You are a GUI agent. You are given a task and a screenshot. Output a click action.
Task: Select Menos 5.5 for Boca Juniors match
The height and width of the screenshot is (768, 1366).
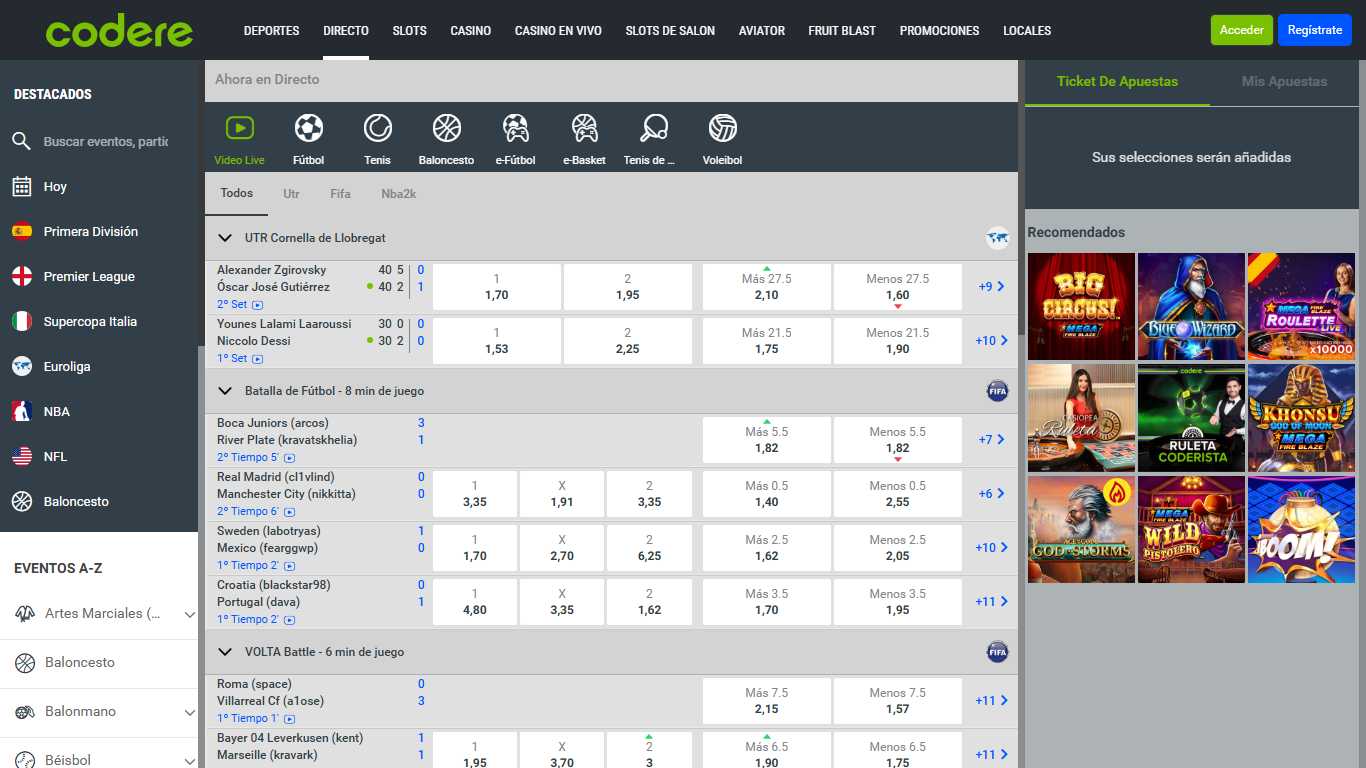tap(898, 440)
